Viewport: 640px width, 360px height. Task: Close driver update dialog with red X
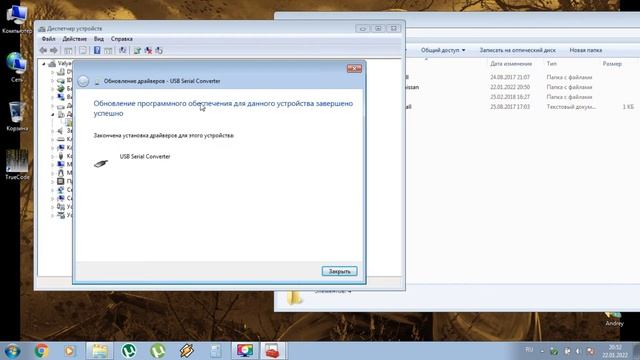point(354,68)
